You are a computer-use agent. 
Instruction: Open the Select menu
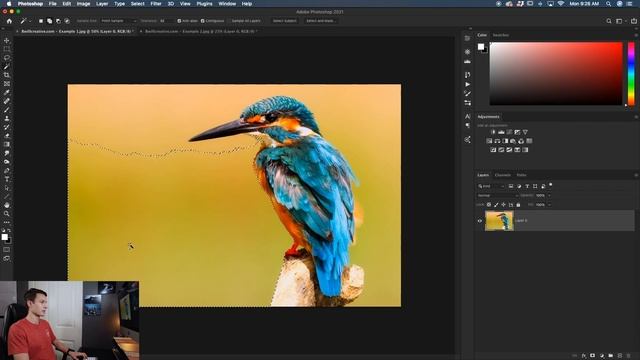click(x=138, y=4)
